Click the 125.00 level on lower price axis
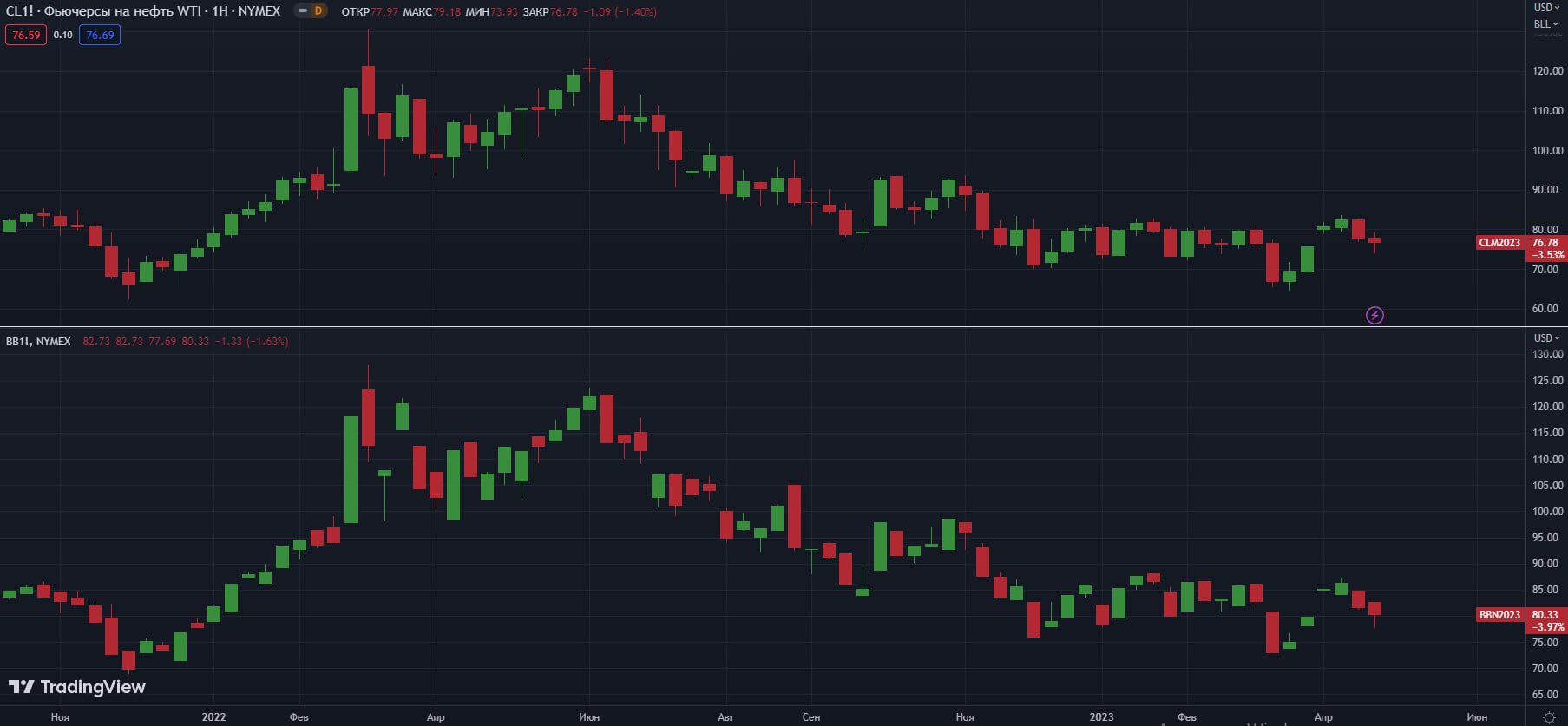This screenshot has height=726, width=1568. click(x=1547, y=381)
